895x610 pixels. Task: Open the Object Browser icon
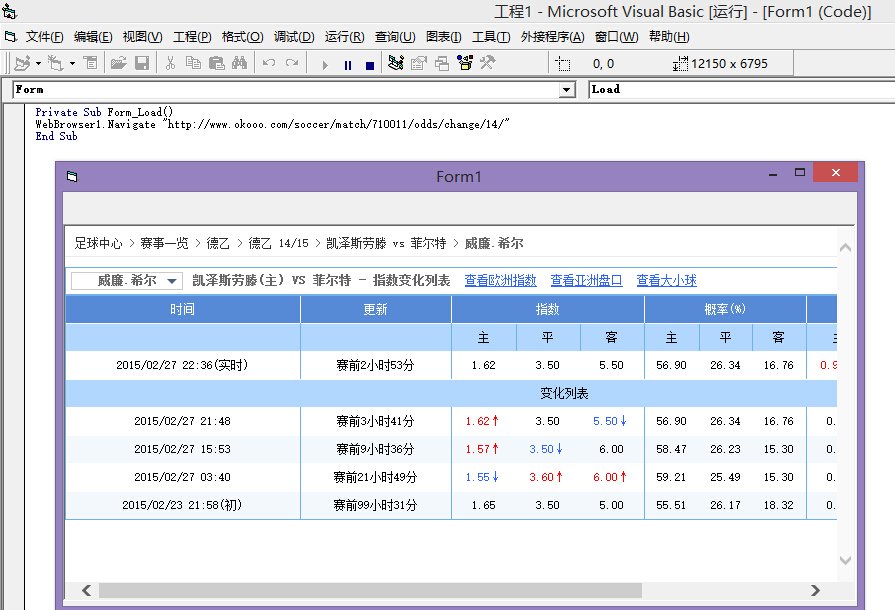click(464, 63)
